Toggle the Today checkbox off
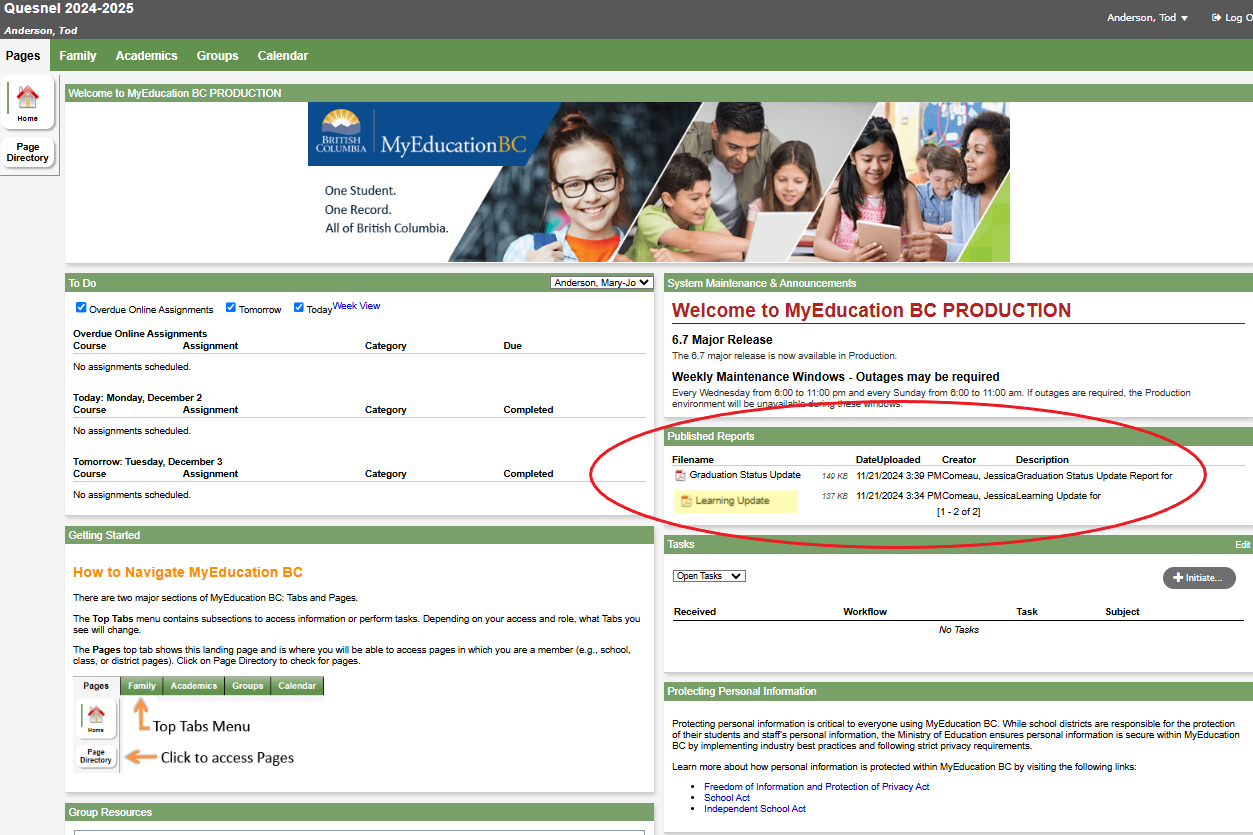Image resolution: width=1253 pixels, height=835 pixels. pos(298,307)
